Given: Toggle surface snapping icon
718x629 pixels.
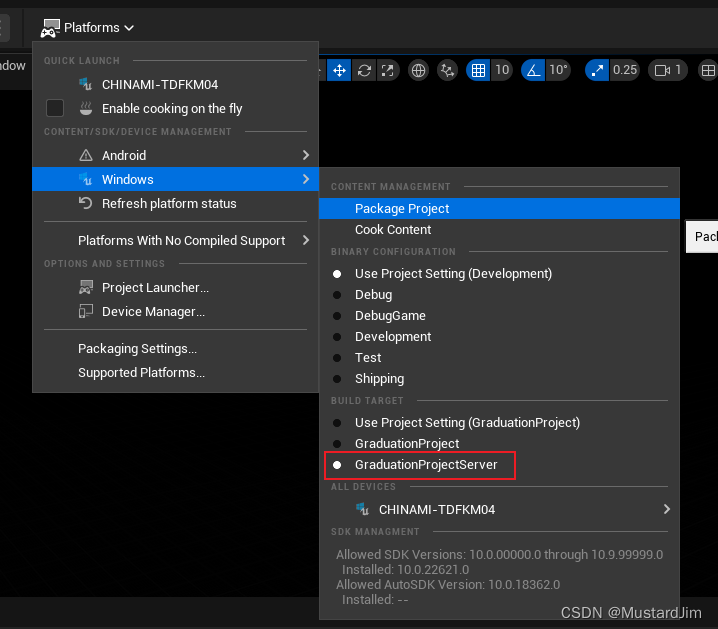Looking at the screenshot, I should click(x=447, y=70).
